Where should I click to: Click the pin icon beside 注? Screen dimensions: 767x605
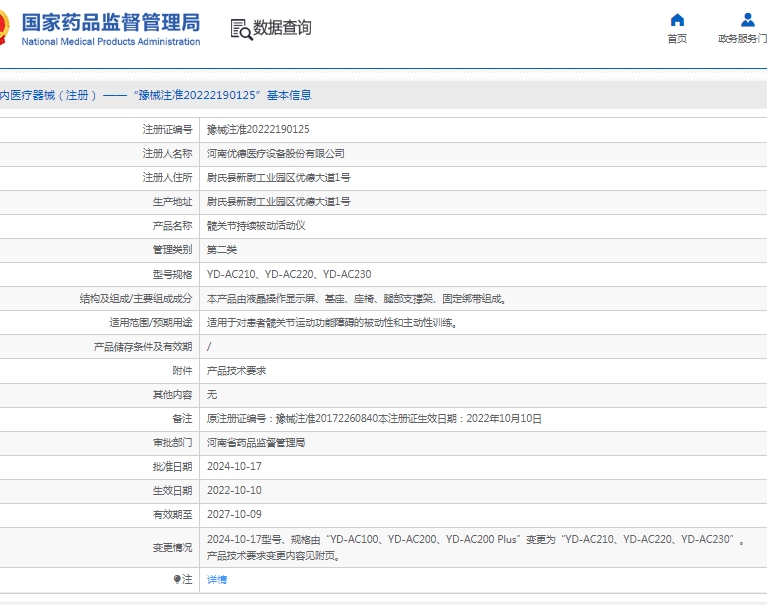click(x=178, y=579)
